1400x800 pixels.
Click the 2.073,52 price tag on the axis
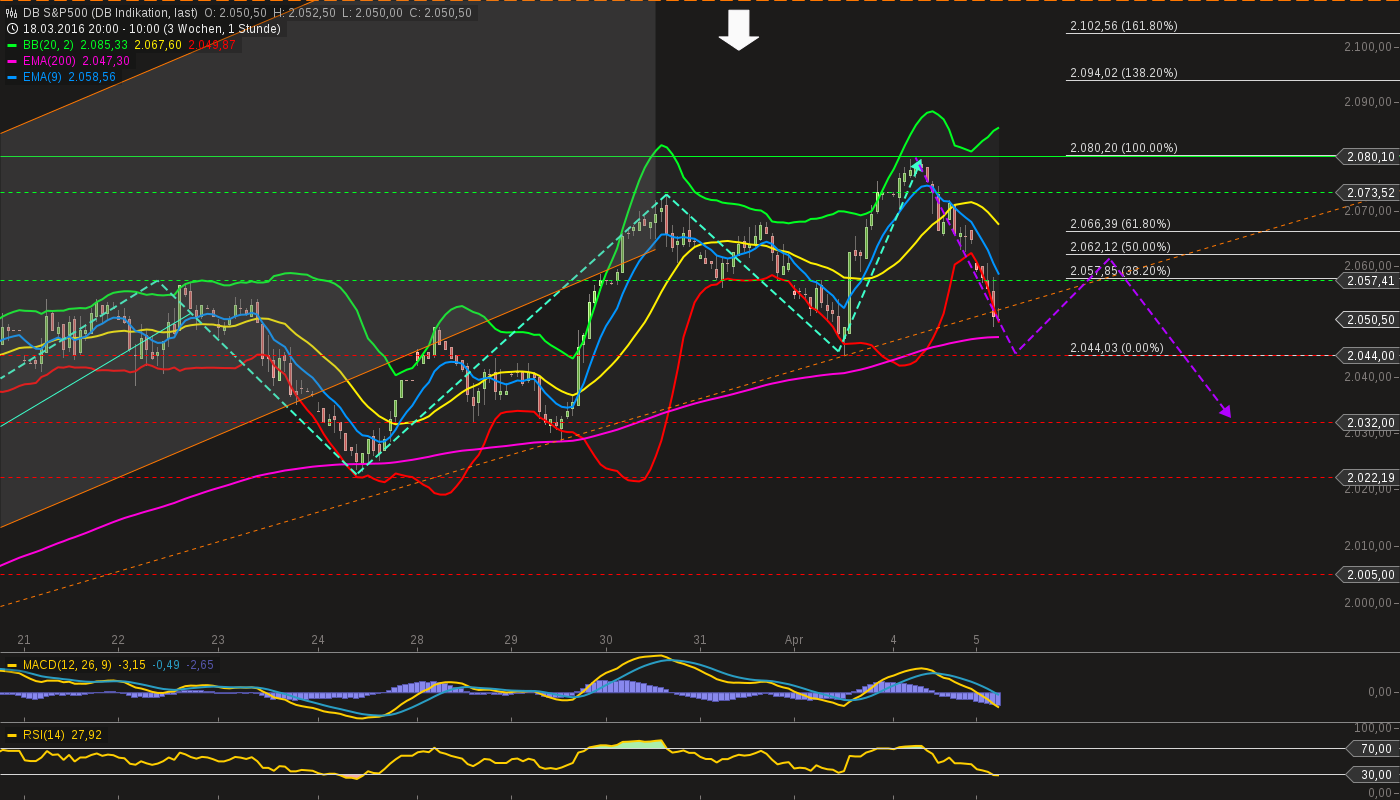[x=1366, y=193]
